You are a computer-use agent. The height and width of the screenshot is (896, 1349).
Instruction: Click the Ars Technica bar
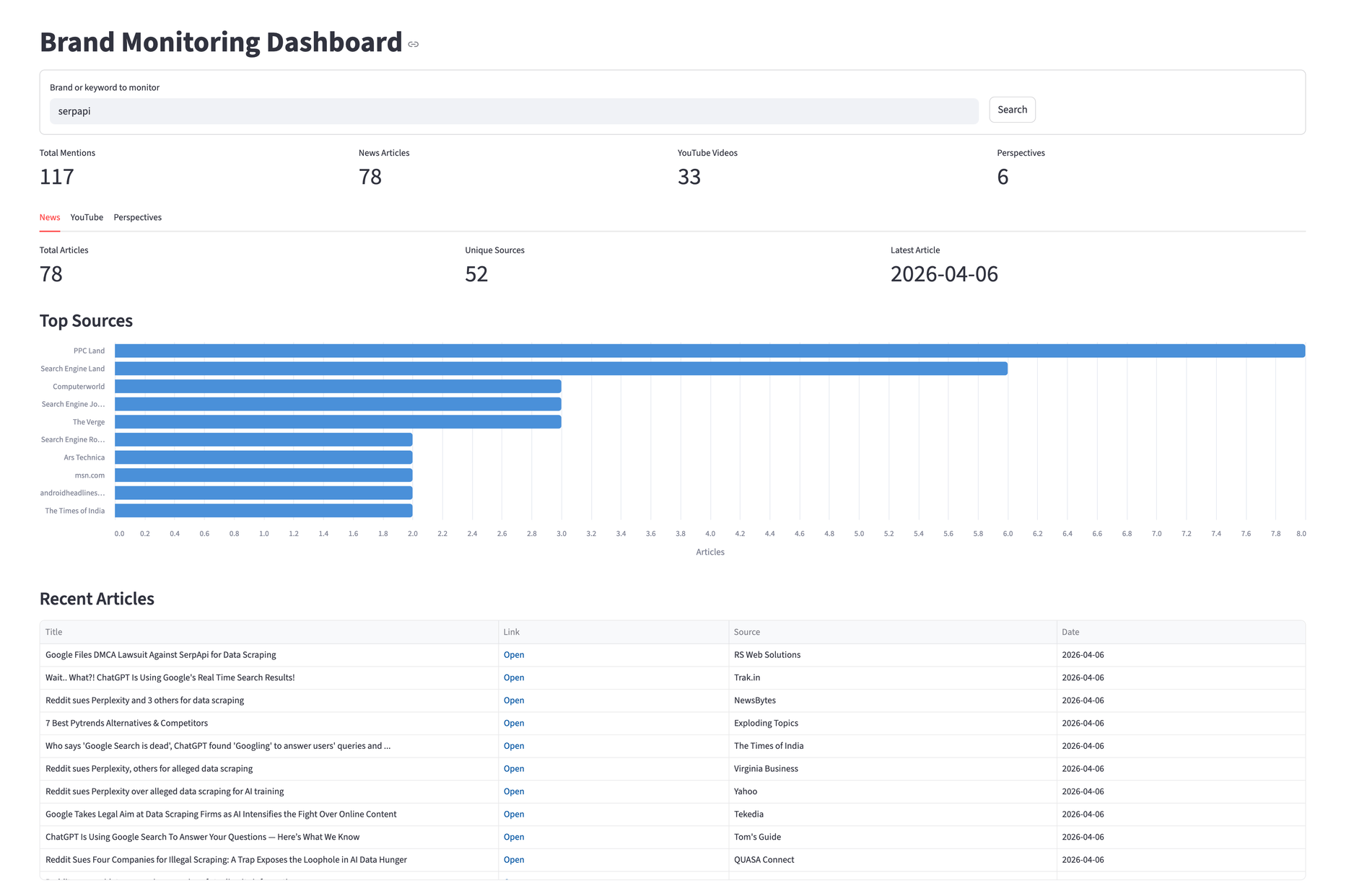[264, 457]
